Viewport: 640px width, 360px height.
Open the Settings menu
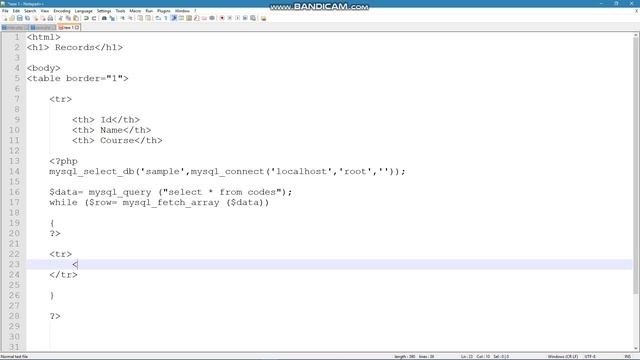[104, 11]
